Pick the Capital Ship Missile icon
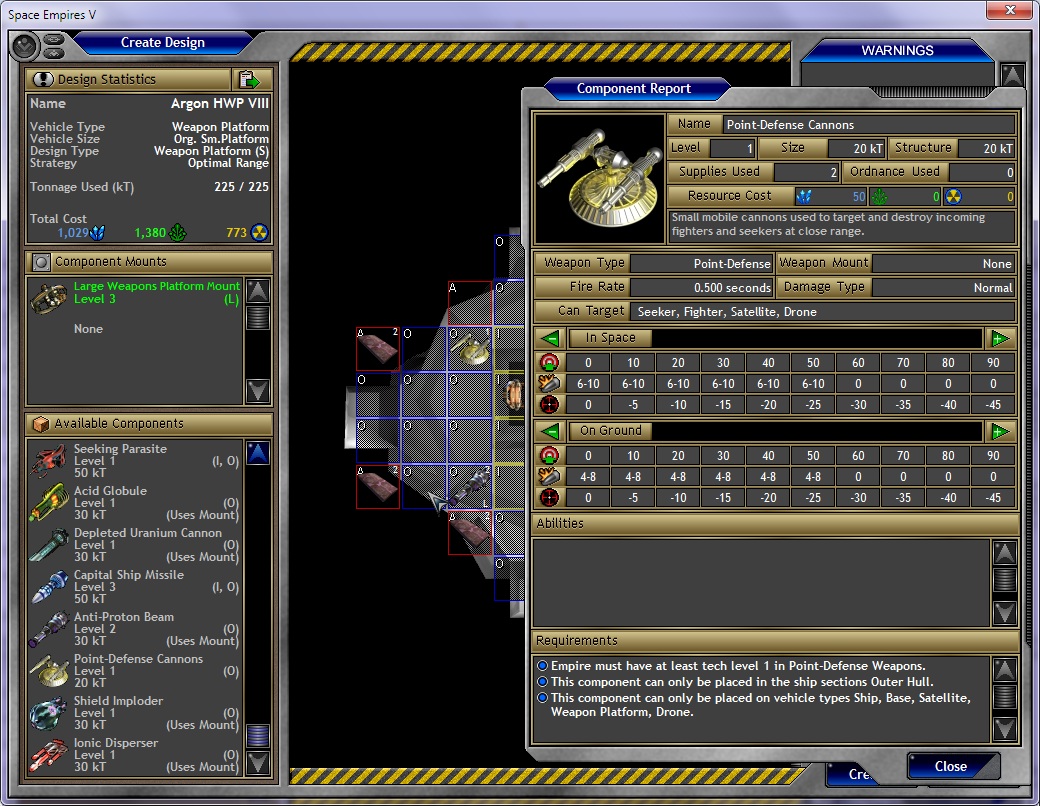1040x806 pixels. [x=48, y=586]
